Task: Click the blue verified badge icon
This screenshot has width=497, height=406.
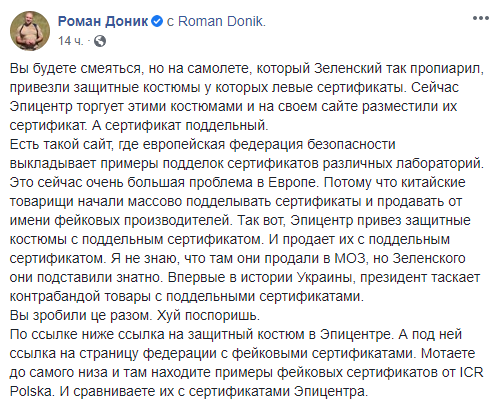Action: pos(157,21)
